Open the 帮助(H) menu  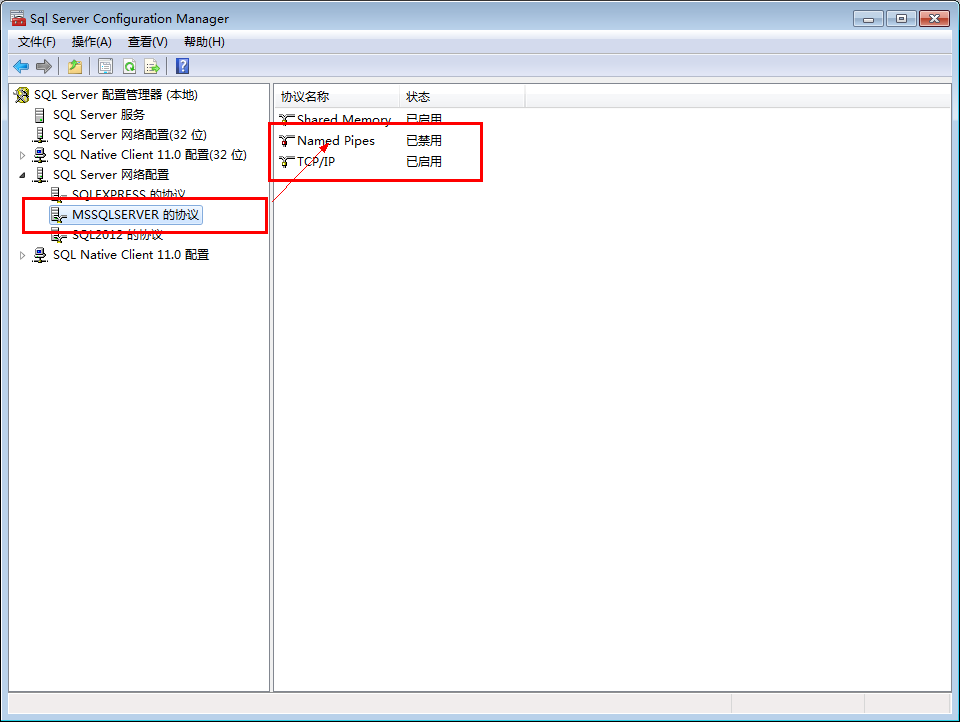point(204,42)
